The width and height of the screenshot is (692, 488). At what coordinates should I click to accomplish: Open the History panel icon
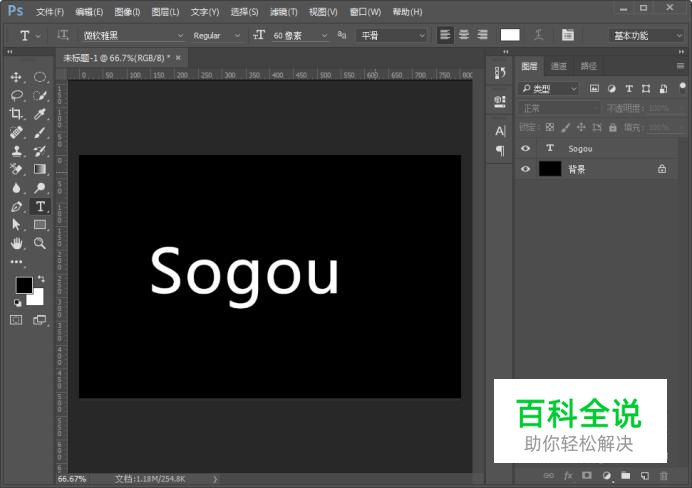click(500, 73)
